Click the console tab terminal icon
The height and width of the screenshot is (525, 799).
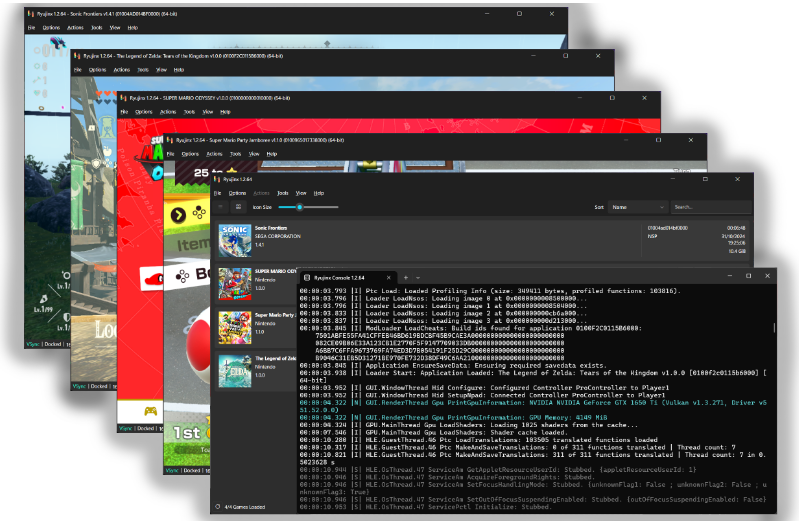307,278
